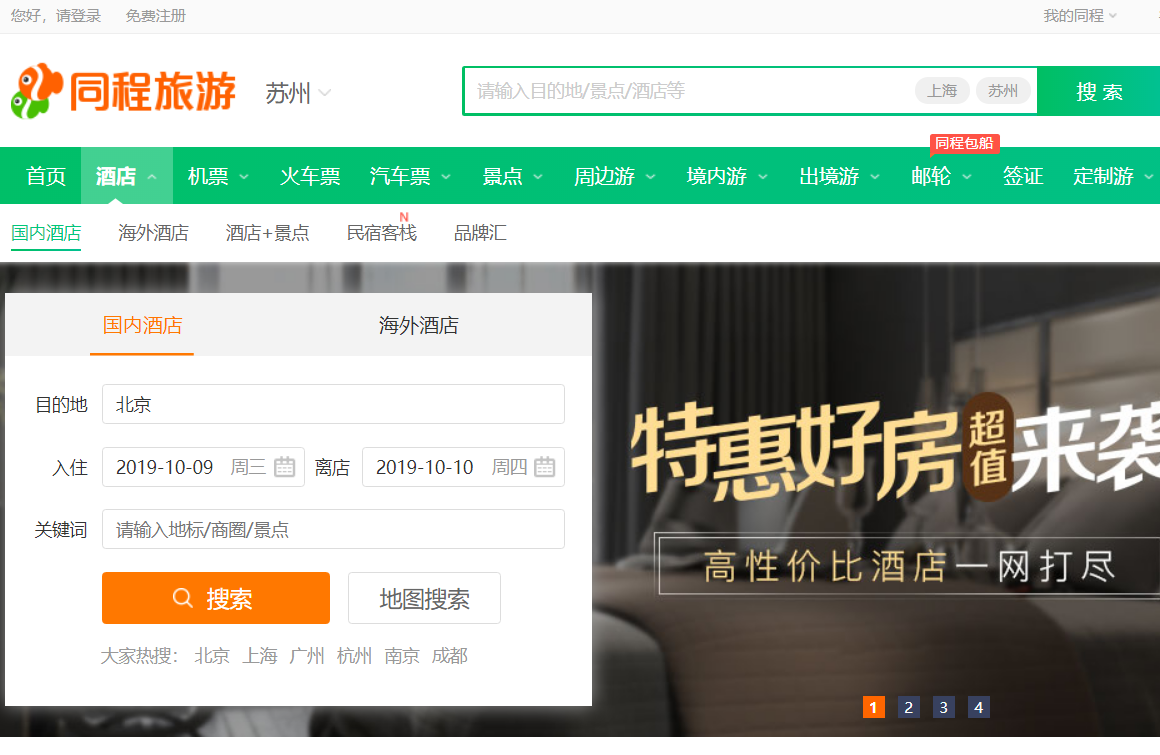Choose the 上海 suggestion in top search box
1160x755 pixels.
(x=942, y=91)
